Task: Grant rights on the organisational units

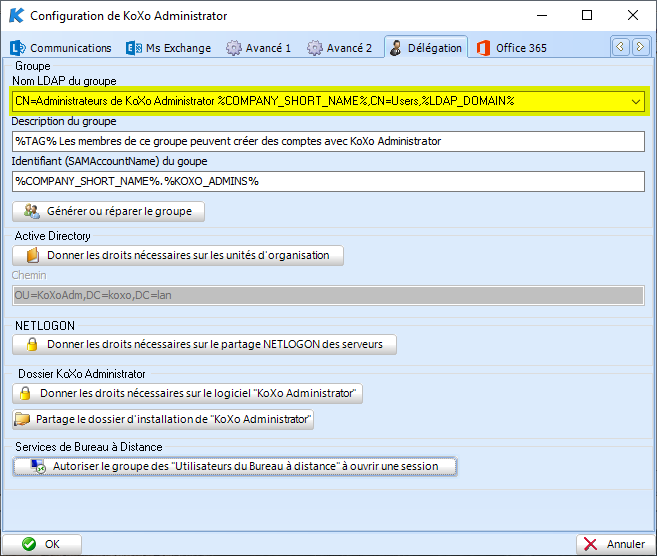Action: 178,255
